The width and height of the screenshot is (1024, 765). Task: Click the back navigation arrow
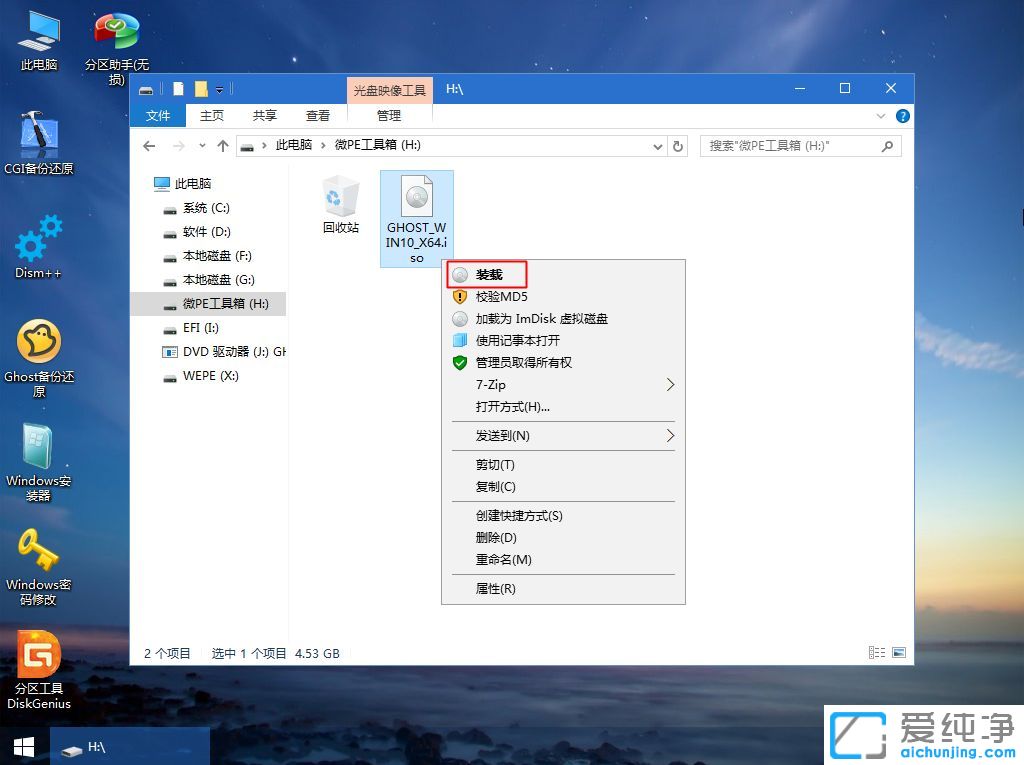pos(149,145)
